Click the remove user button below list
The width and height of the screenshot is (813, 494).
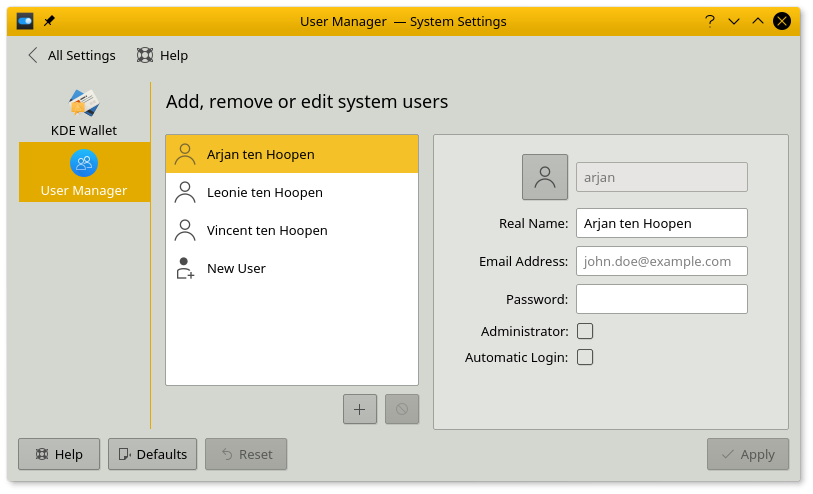402,409
